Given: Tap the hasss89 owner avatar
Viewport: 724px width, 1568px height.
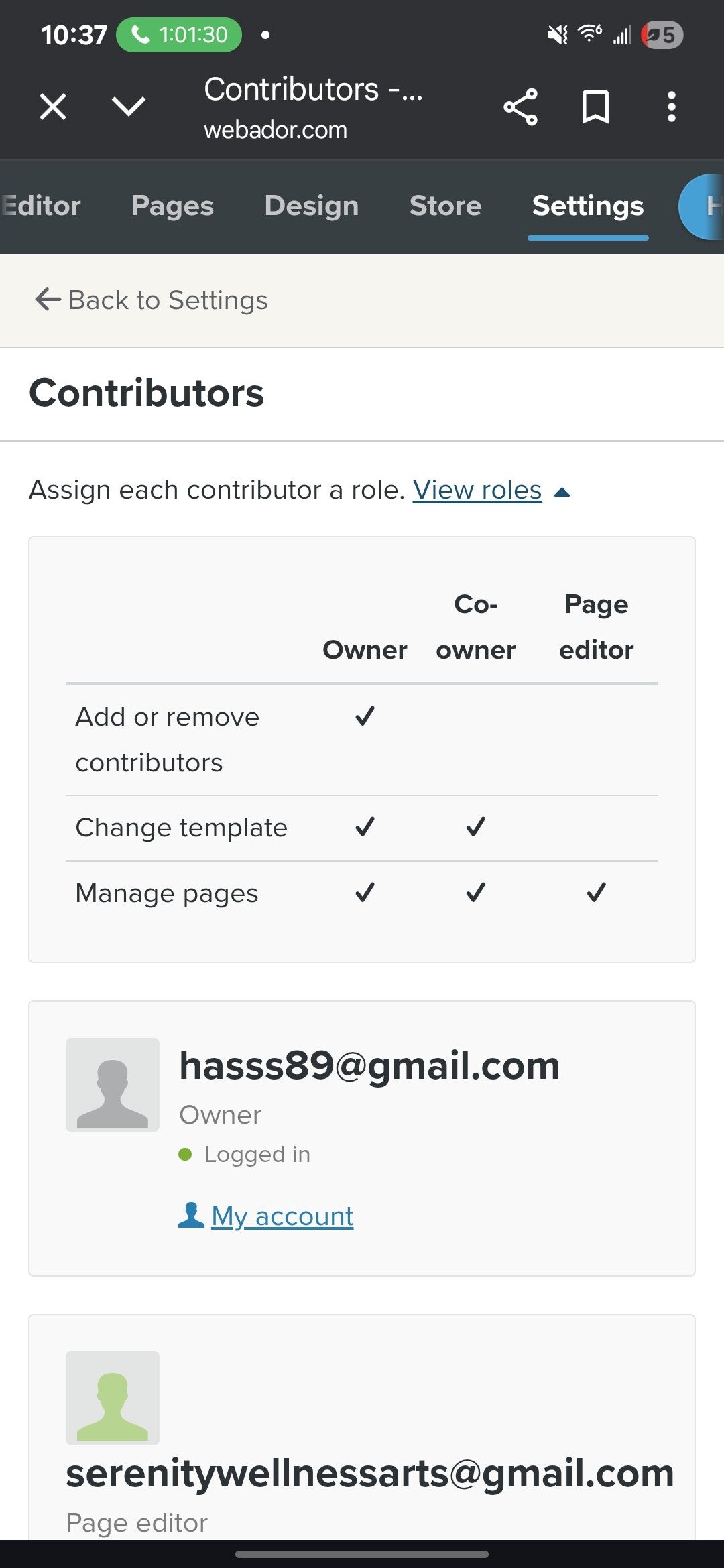Looking at the screenshot, I should click(113, 1085).
